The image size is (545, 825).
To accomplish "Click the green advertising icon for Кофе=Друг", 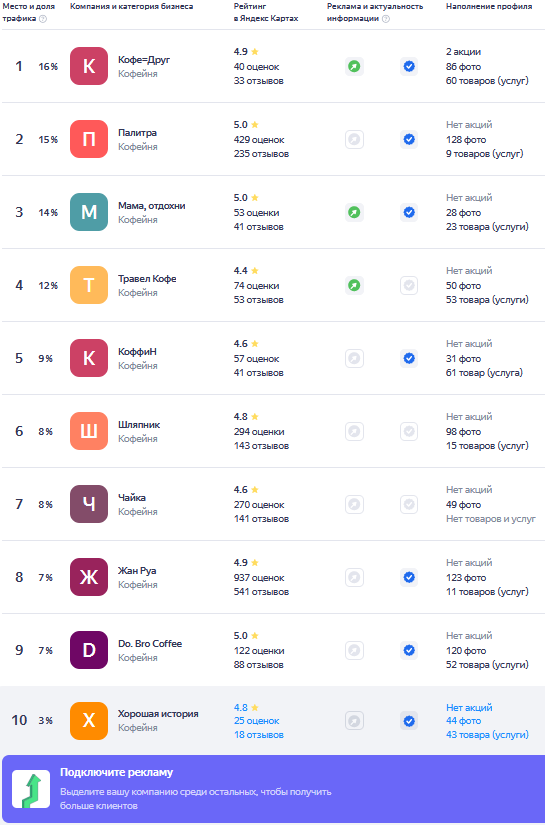I will click(354, 66).
